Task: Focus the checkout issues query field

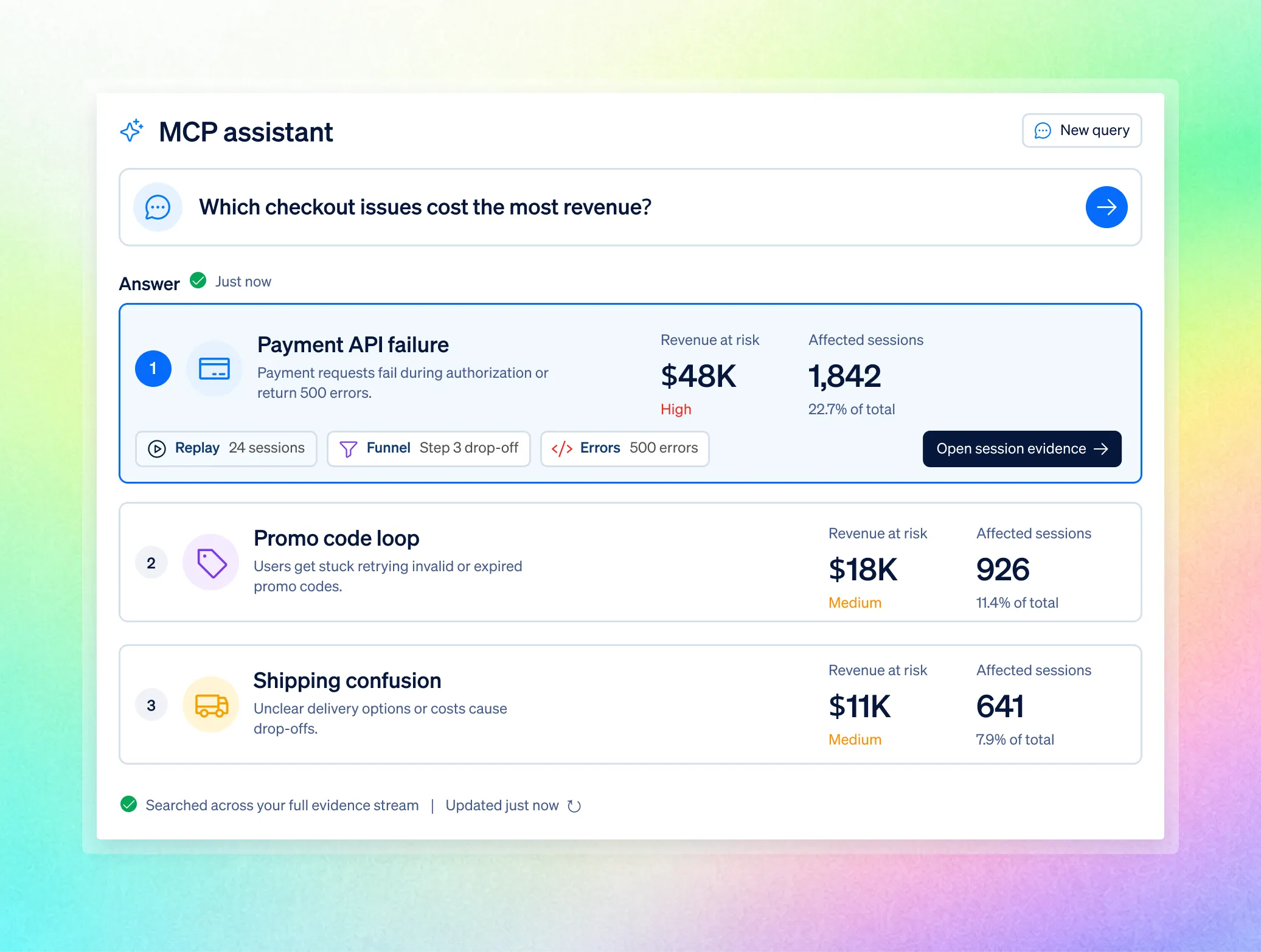Action: [x=630, y=207]
